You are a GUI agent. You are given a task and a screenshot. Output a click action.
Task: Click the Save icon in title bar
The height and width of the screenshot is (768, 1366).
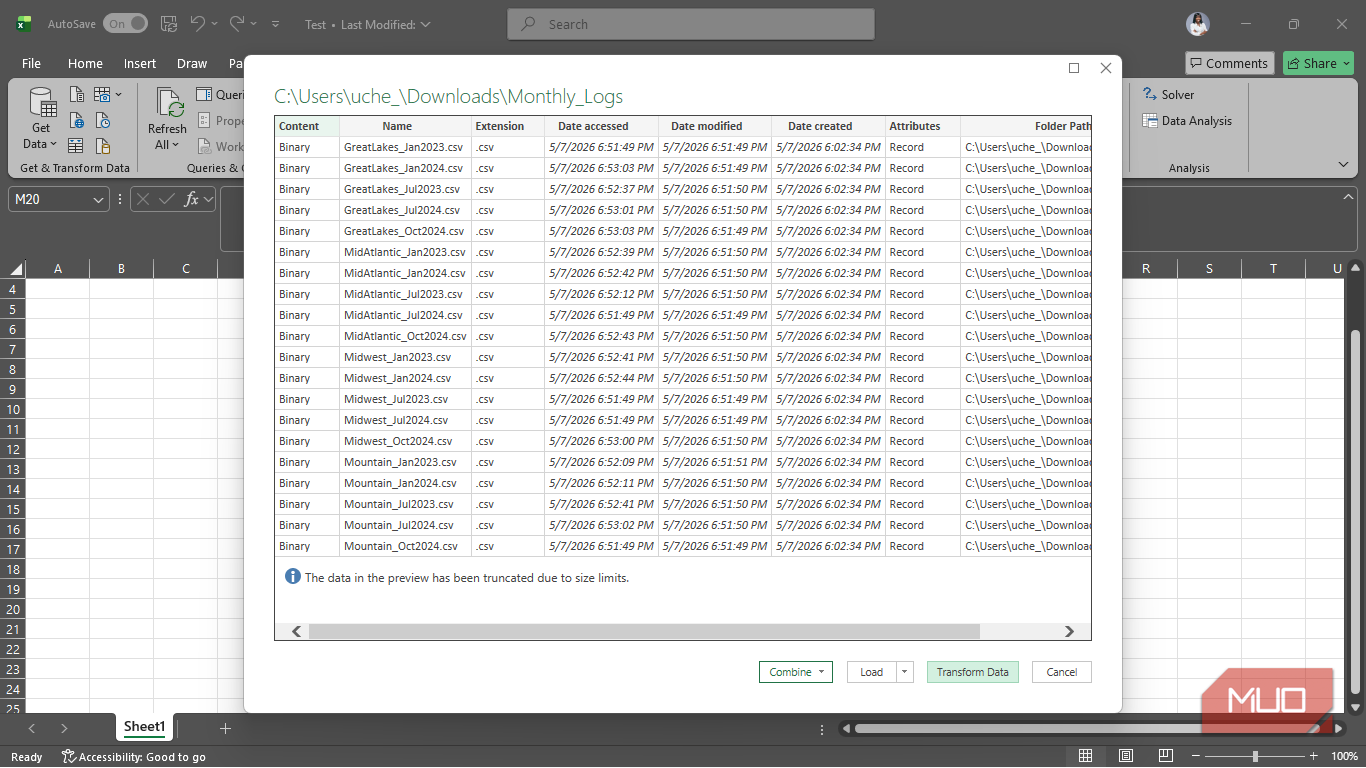[169, 24]
